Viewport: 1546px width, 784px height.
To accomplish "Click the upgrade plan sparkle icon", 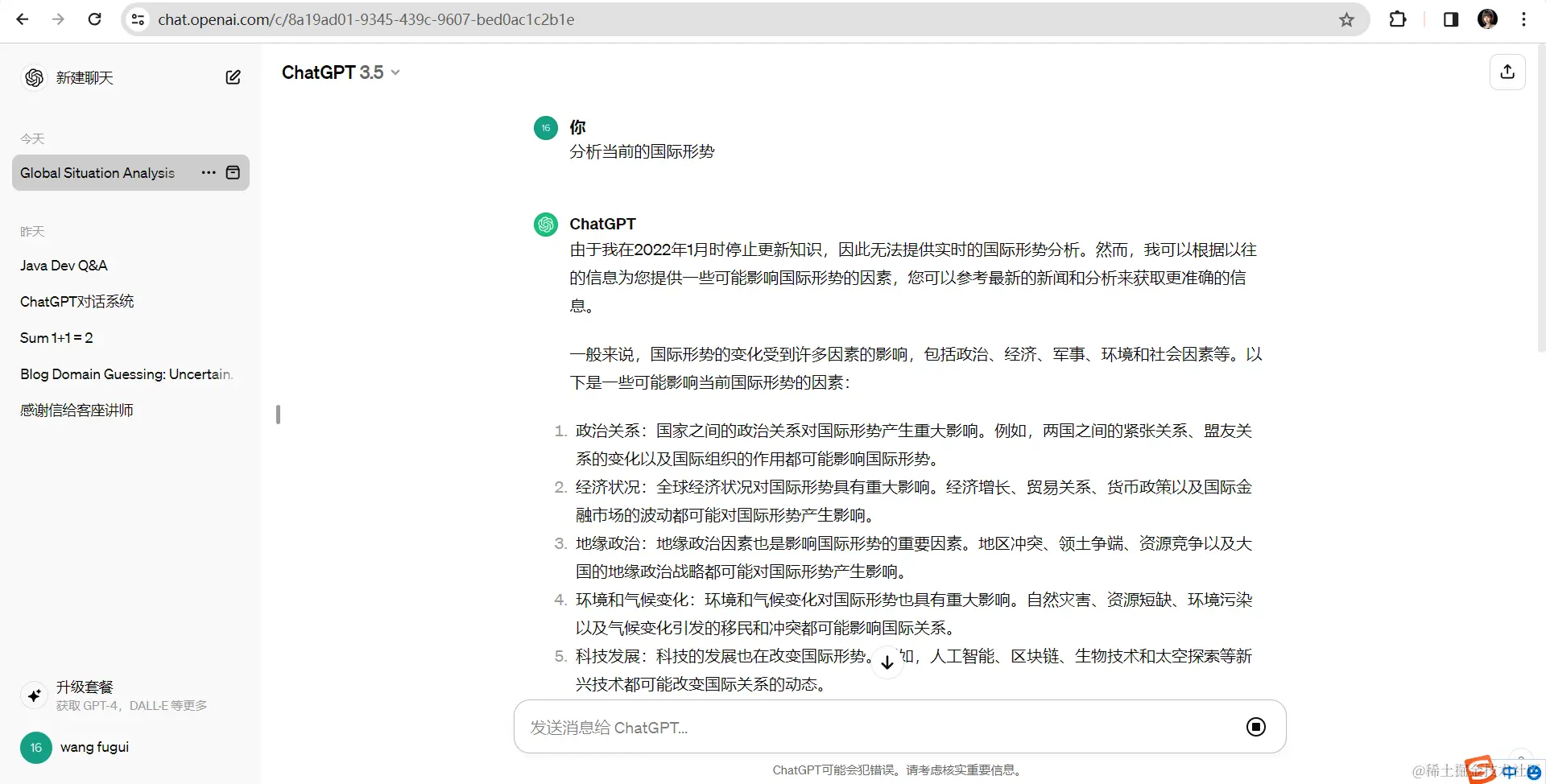I will [x=34, y=695].
